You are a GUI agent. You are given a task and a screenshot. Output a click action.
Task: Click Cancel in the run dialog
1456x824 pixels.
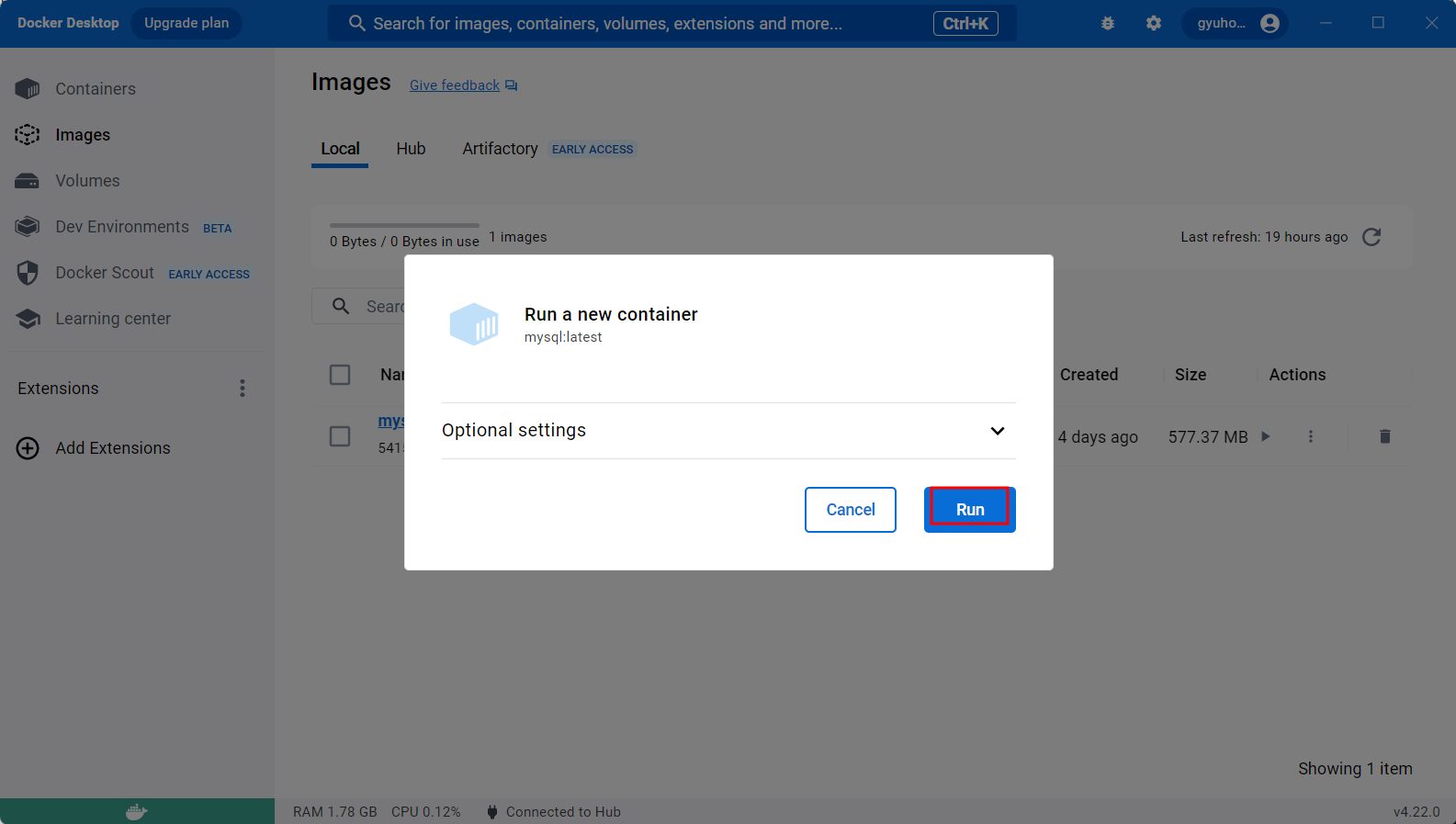(x=851, y=510)
